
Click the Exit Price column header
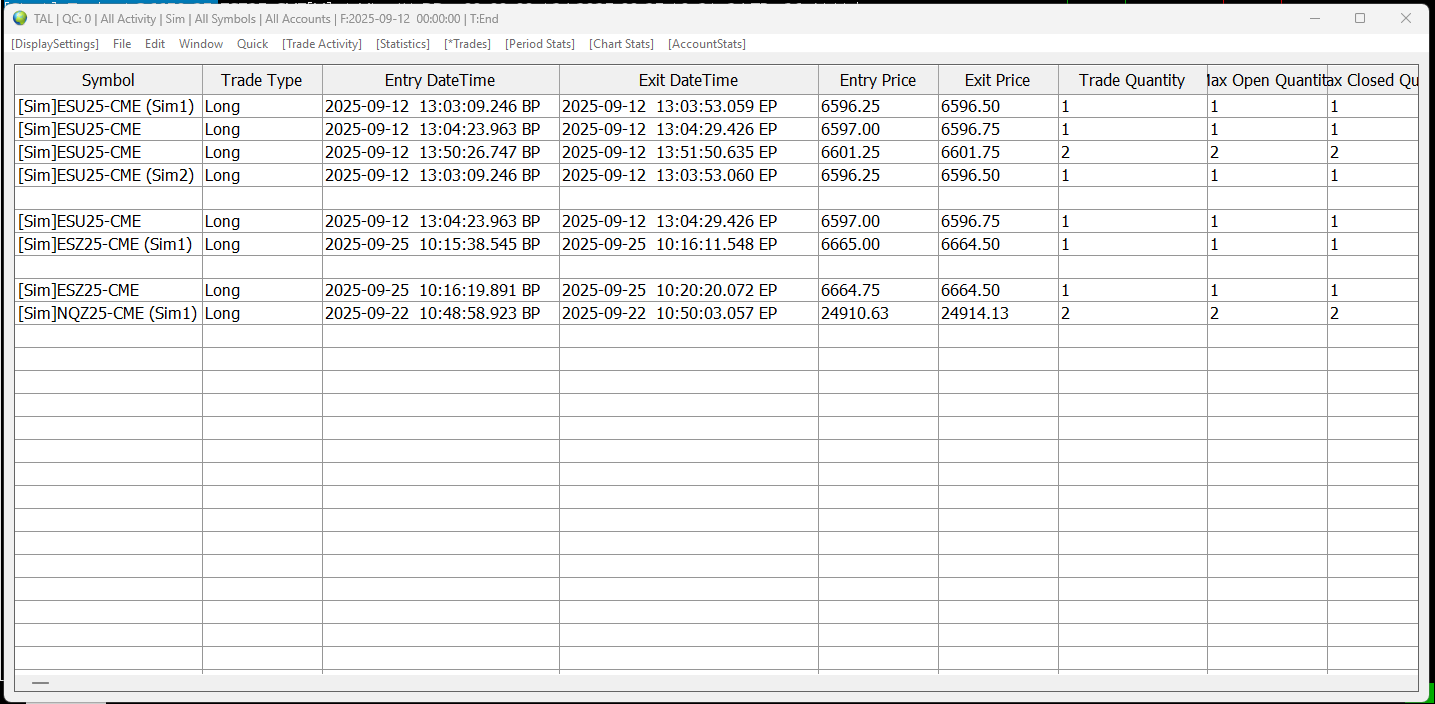coord(998,80)
